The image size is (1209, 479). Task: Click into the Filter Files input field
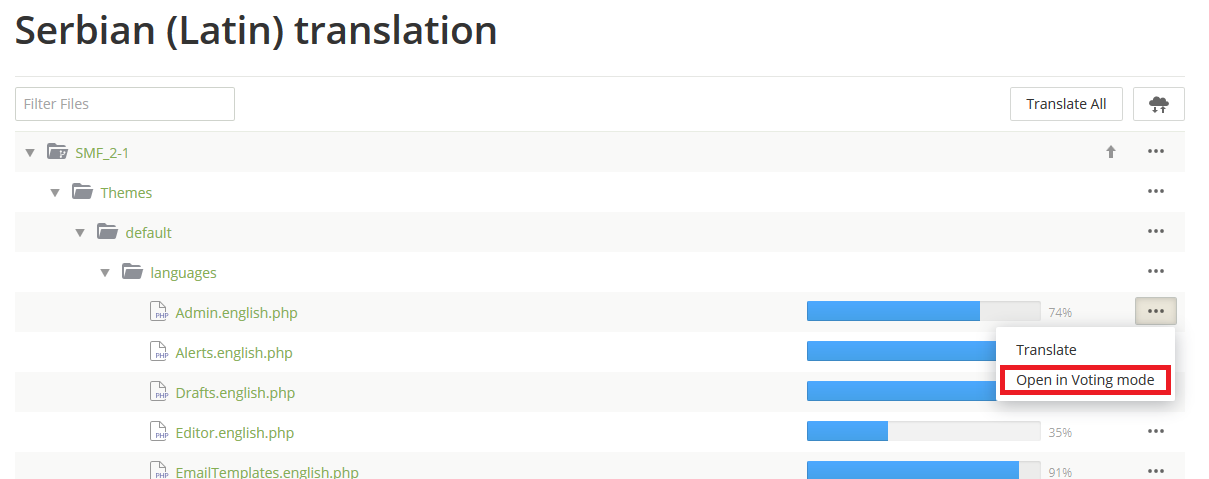click(x=125, y=104)
